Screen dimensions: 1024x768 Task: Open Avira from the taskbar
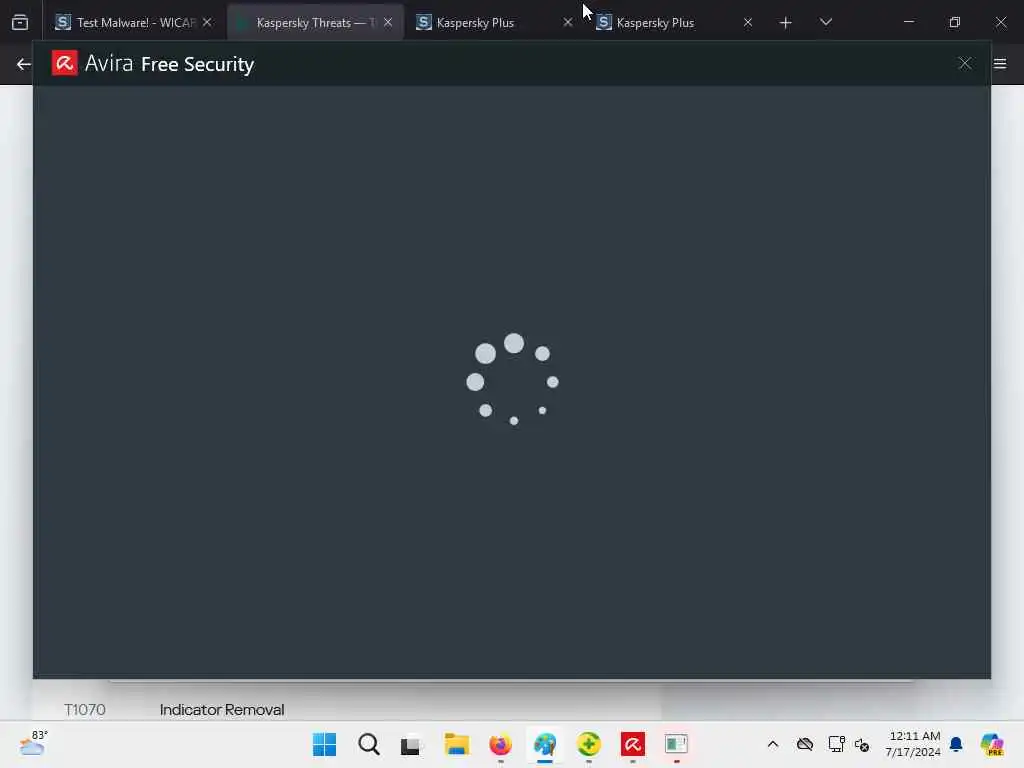point(633,744)
